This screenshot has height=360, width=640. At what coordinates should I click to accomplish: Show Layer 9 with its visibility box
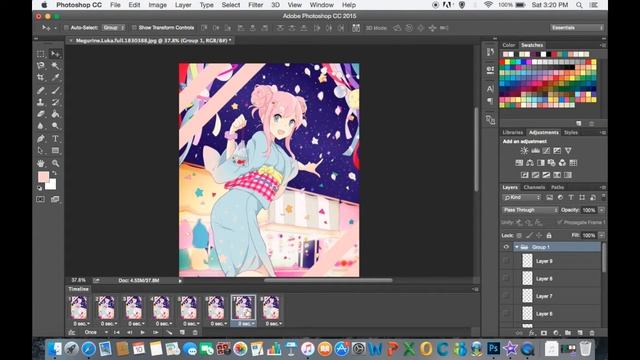[x=506, y=261]
